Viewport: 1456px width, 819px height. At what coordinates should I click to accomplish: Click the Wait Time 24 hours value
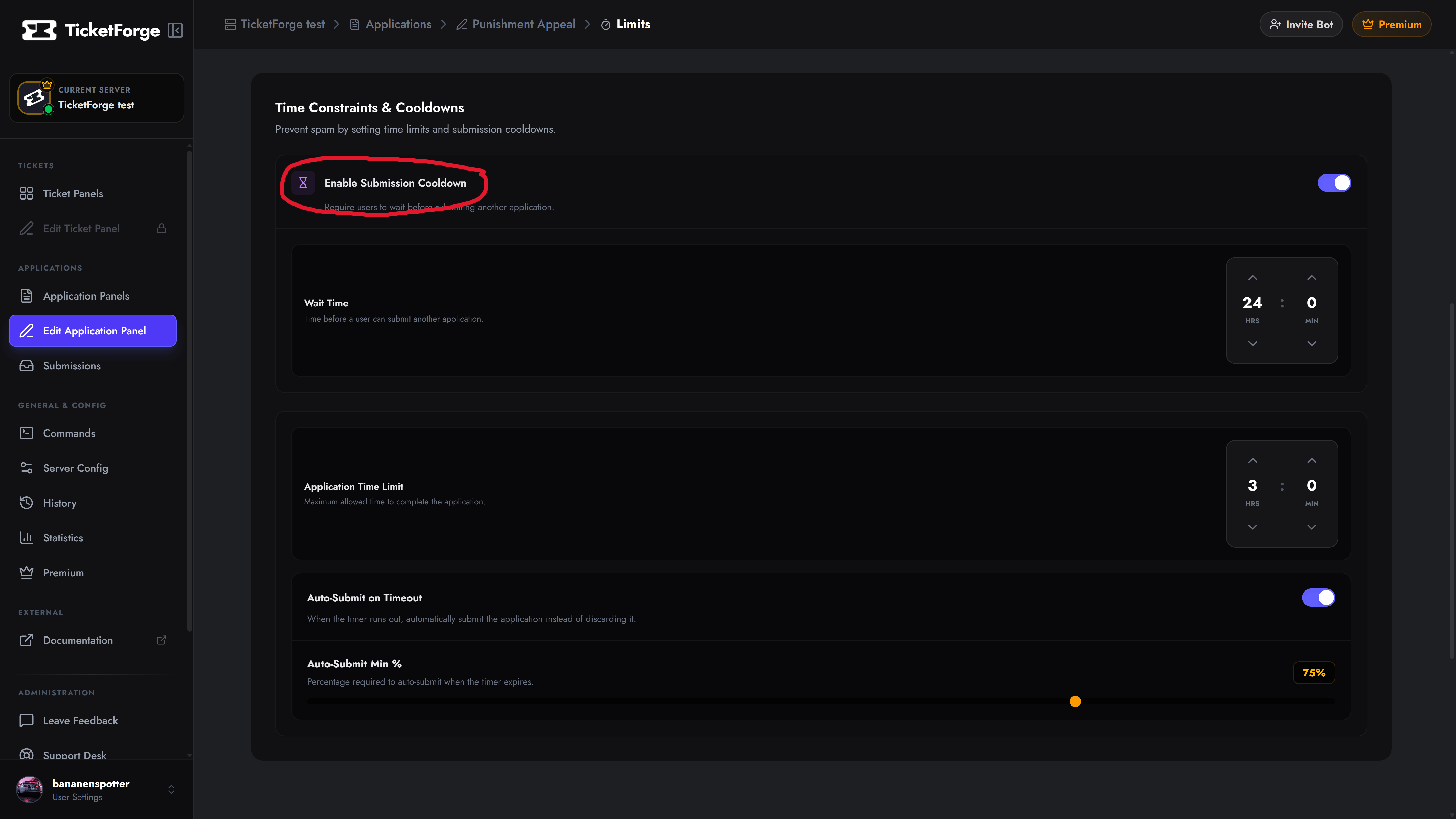[1253, 303]
